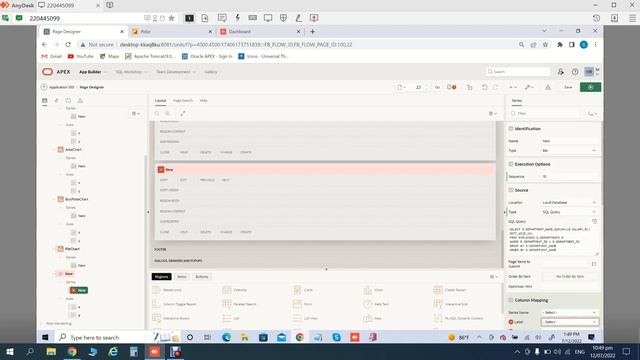This screenshot has width=640, height=360.
Task: Open the Dynamic Actions lightning tab
Action: pos(56,100)
